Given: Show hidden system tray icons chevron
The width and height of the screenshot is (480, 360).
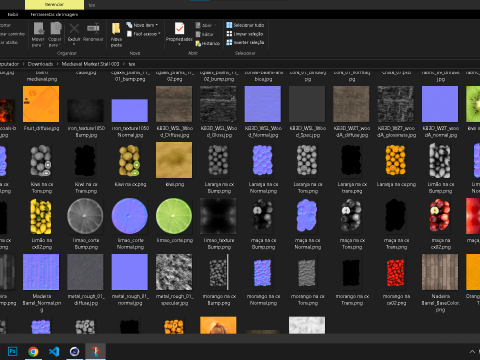Looking at the screenshot, I should (472, 351).
